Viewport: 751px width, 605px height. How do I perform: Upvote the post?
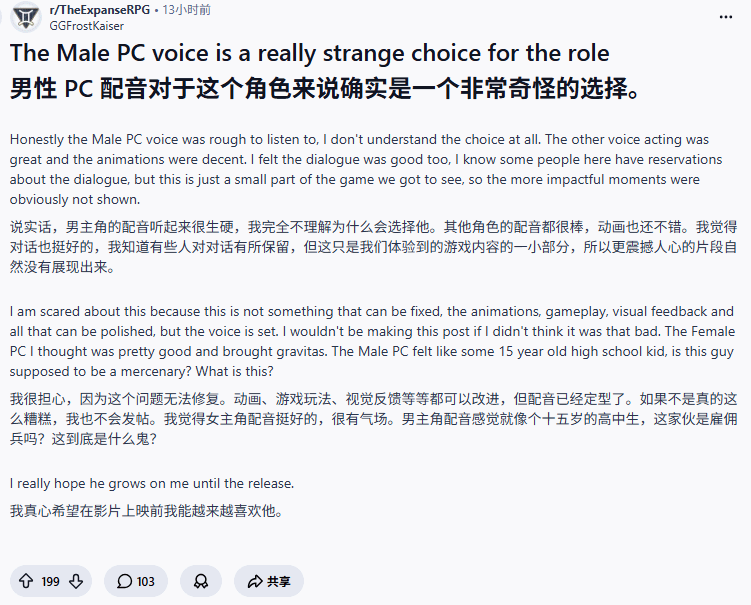coord(26,581)
